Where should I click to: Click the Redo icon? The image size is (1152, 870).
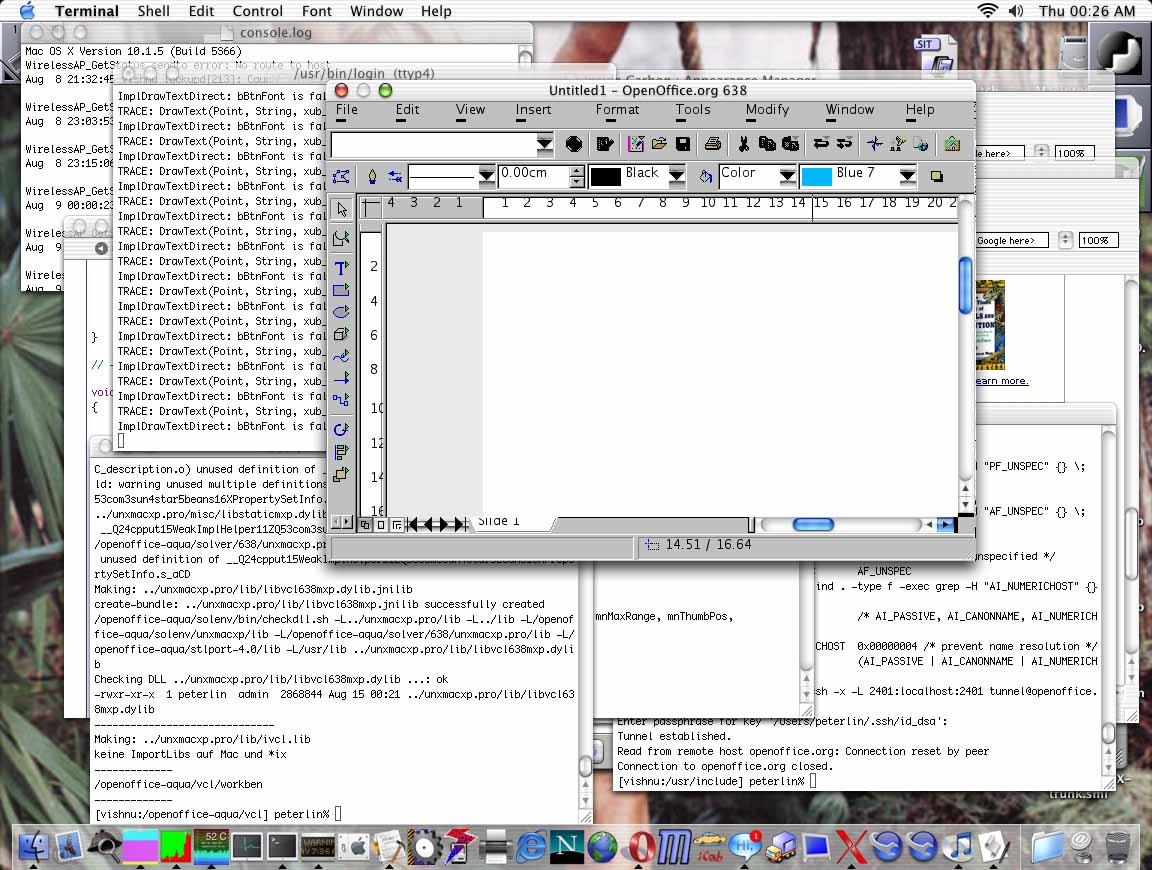pos(845,144)
